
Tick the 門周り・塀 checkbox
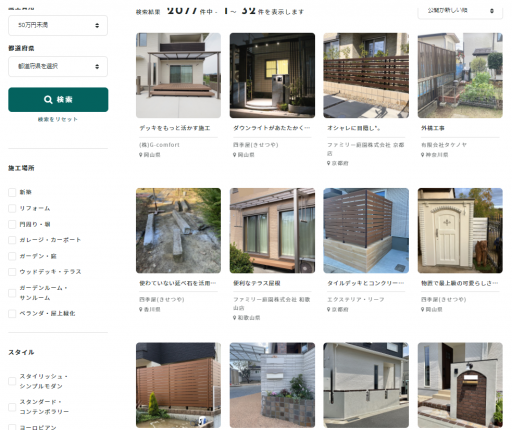[x=12, y=224]
